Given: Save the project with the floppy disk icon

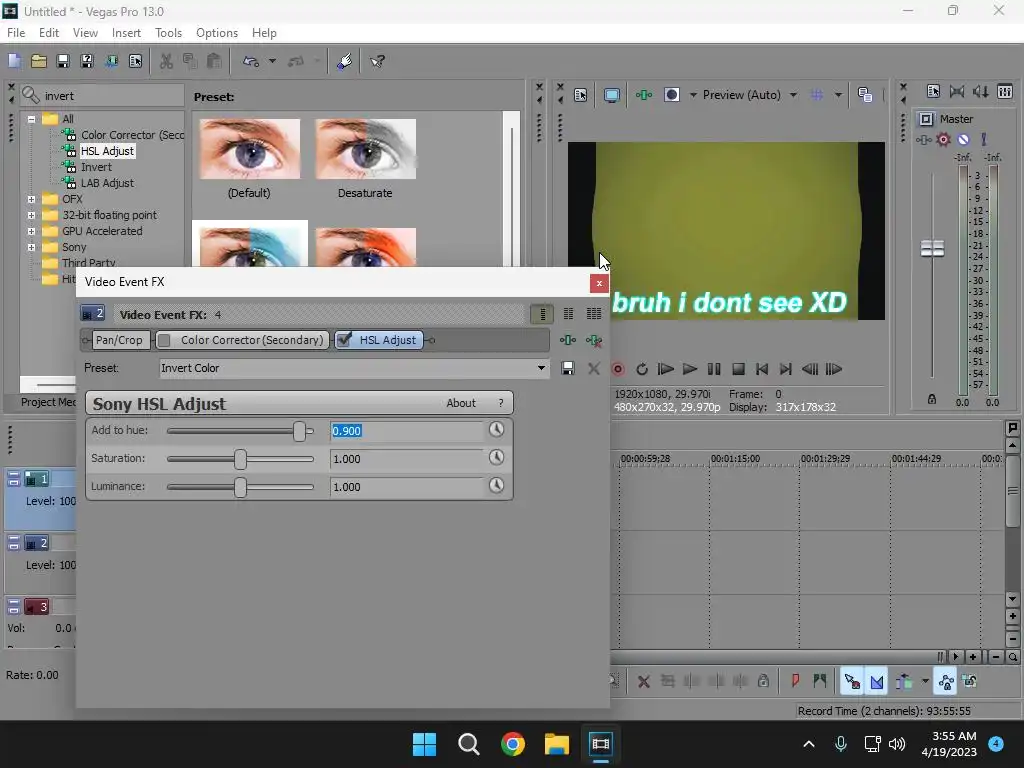Looking at the screenshot, I should pos(63,61).
